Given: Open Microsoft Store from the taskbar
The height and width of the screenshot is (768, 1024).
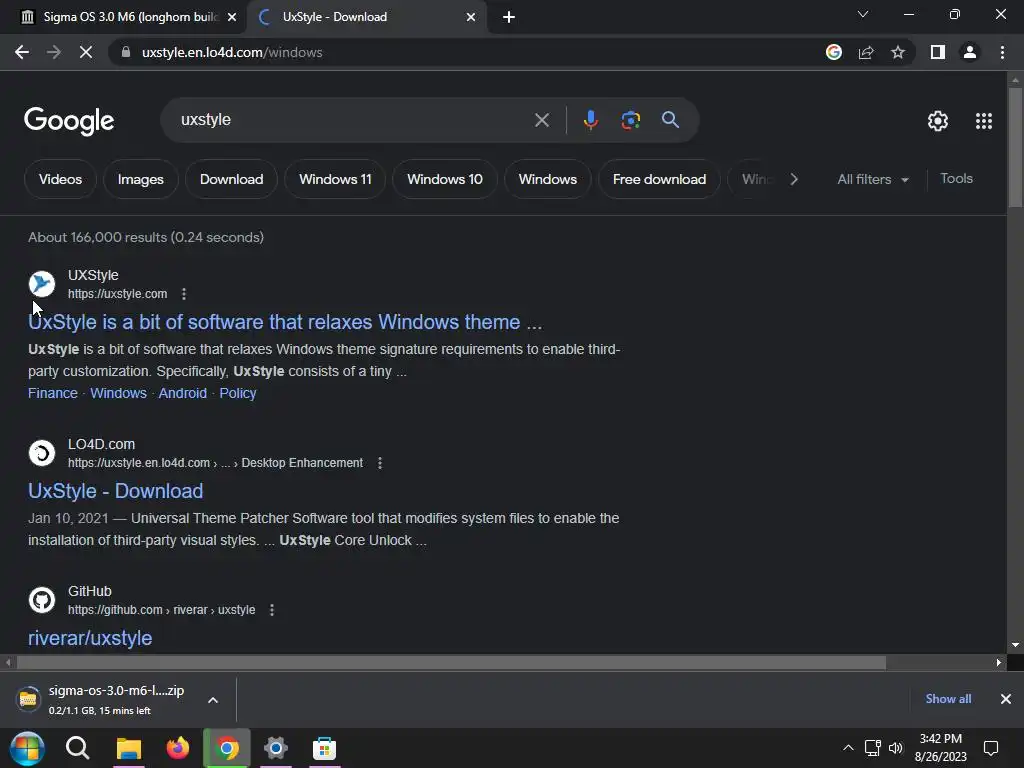Looking at the screenshot, I should pos(324,748).
